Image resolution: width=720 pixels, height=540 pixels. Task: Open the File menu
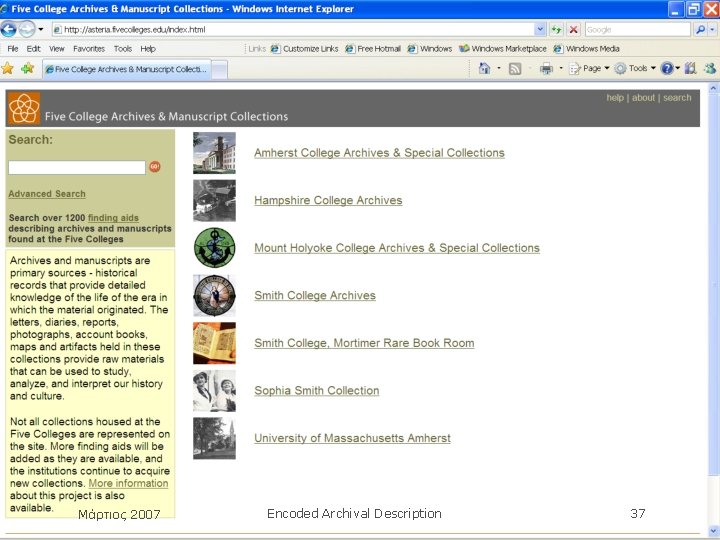13,49
